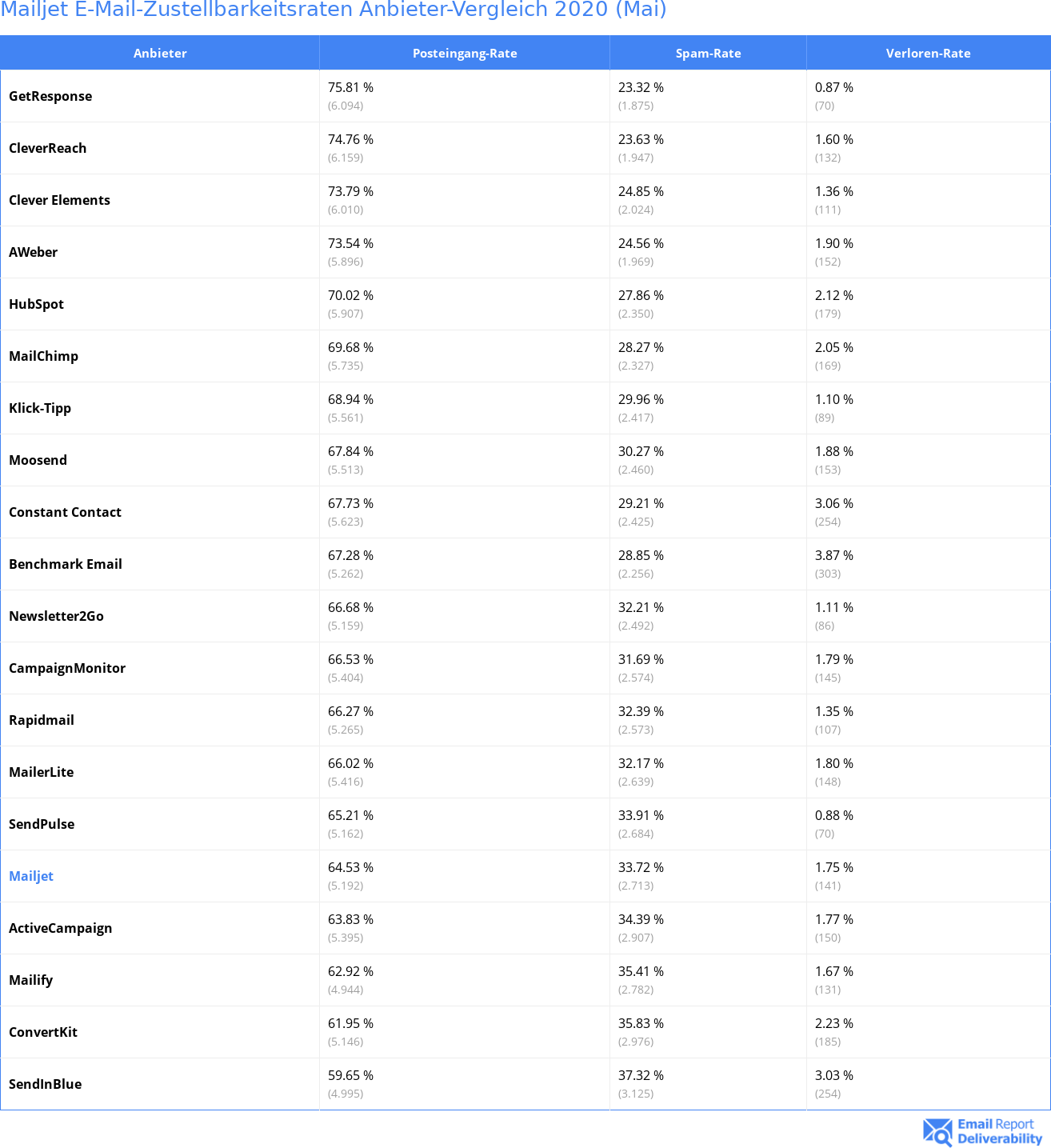Click the chart title heading link
This screenshot has height=1148, width=1051.
(x=334, y=10)
